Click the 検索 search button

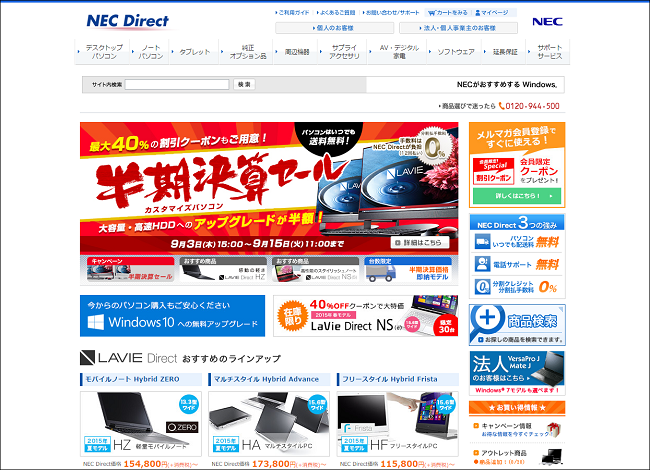pos(244,85)
